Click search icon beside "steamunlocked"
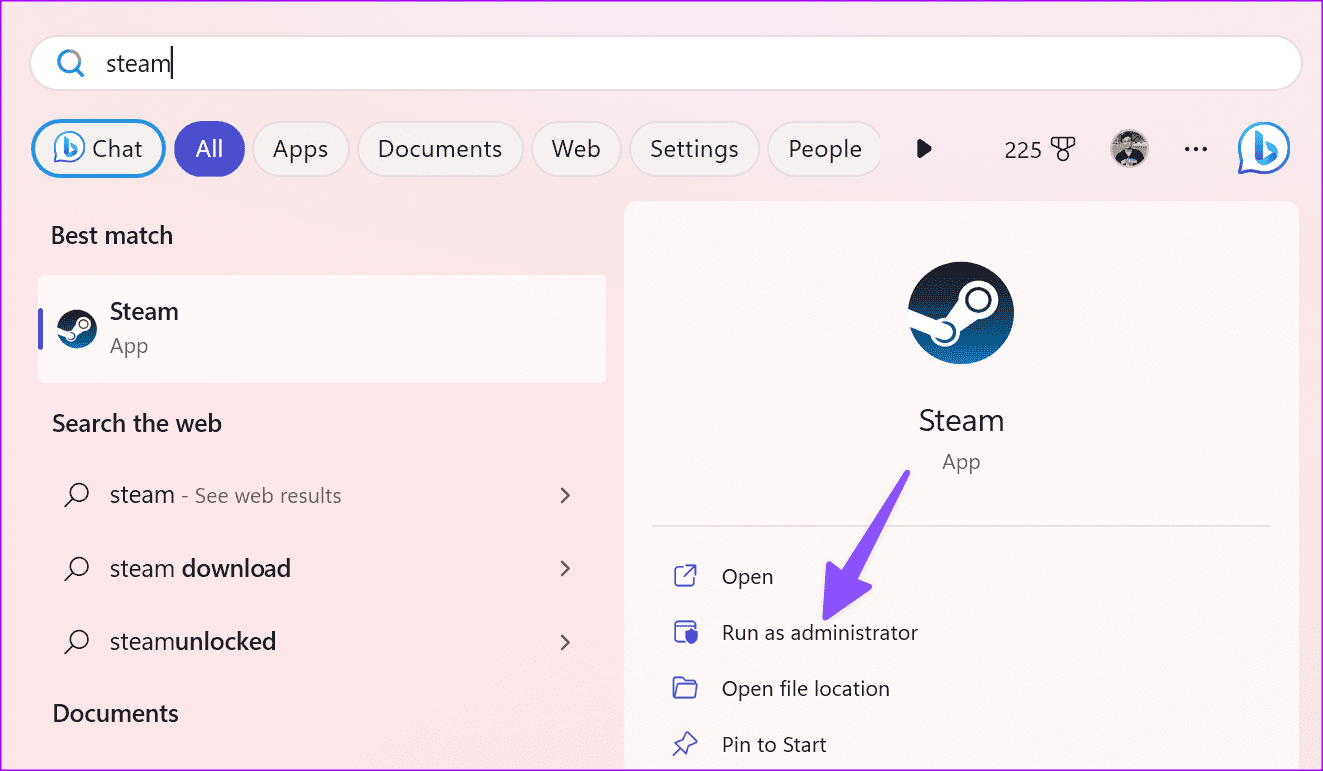 (76, 642)
